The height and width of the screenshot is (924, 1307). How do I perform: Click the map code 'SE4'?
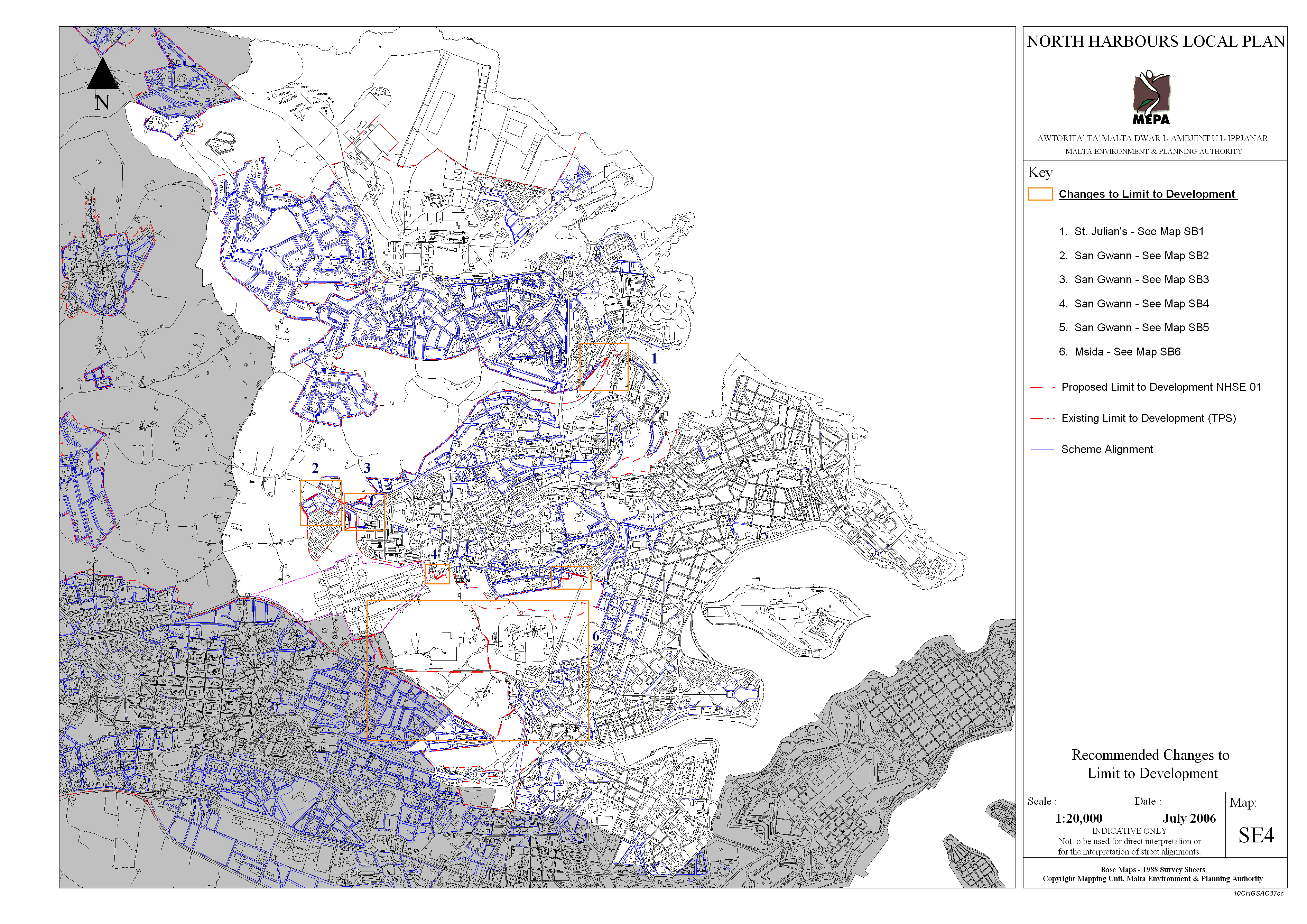[1256, 835]
